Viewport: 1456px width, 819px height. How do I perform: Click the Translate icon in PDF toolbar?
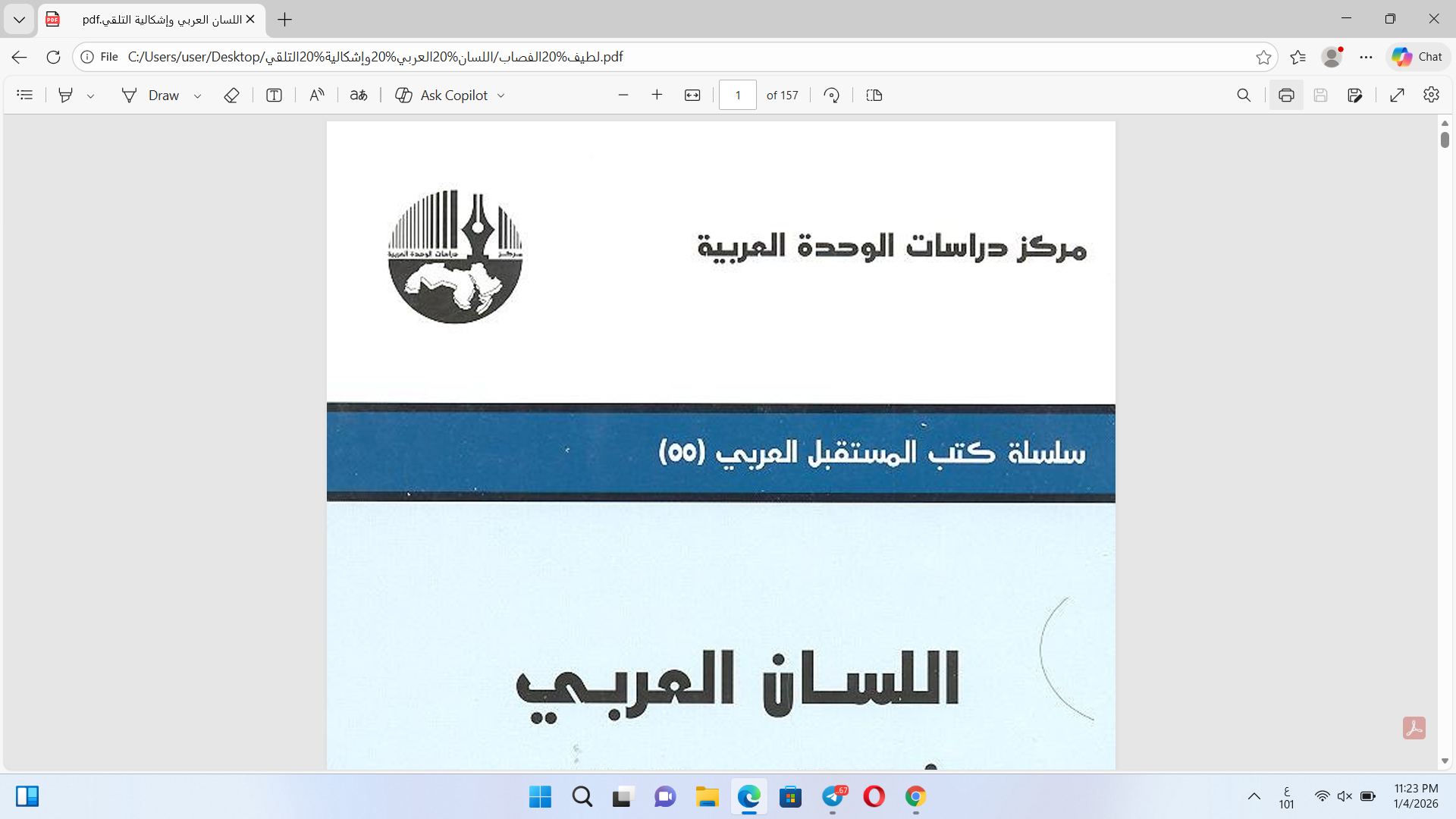[x=359, y=95]
